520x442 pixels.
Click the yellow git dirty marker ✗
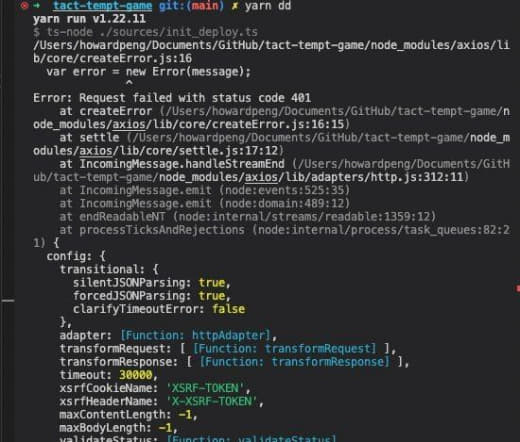(235, 6)
